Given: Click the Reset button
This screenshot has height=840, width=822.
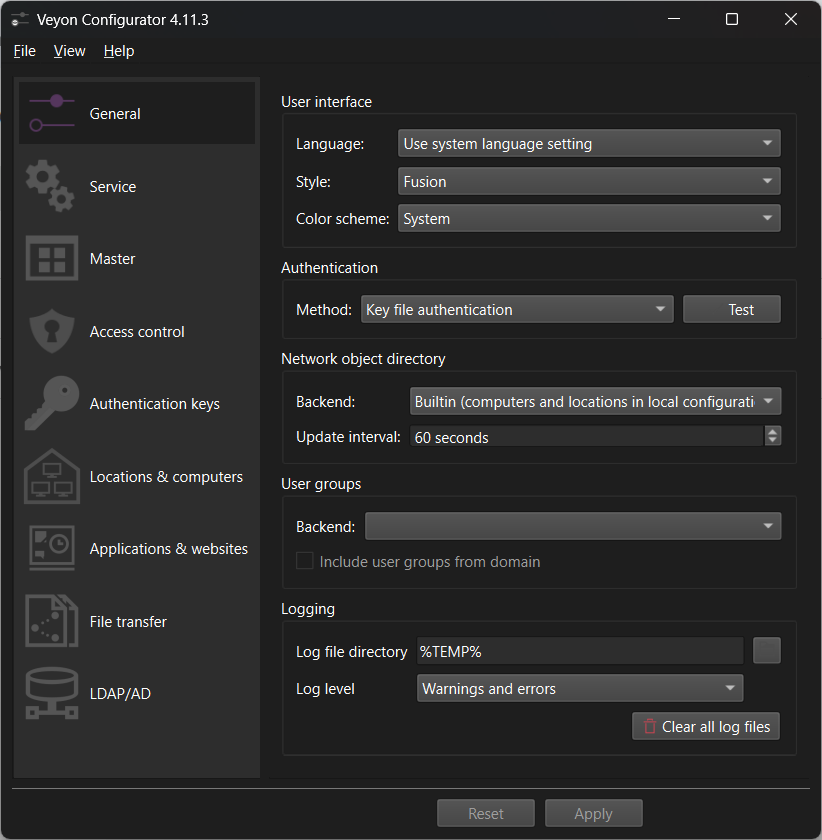Looking at the screenshot, I should [x=485, y=813].
